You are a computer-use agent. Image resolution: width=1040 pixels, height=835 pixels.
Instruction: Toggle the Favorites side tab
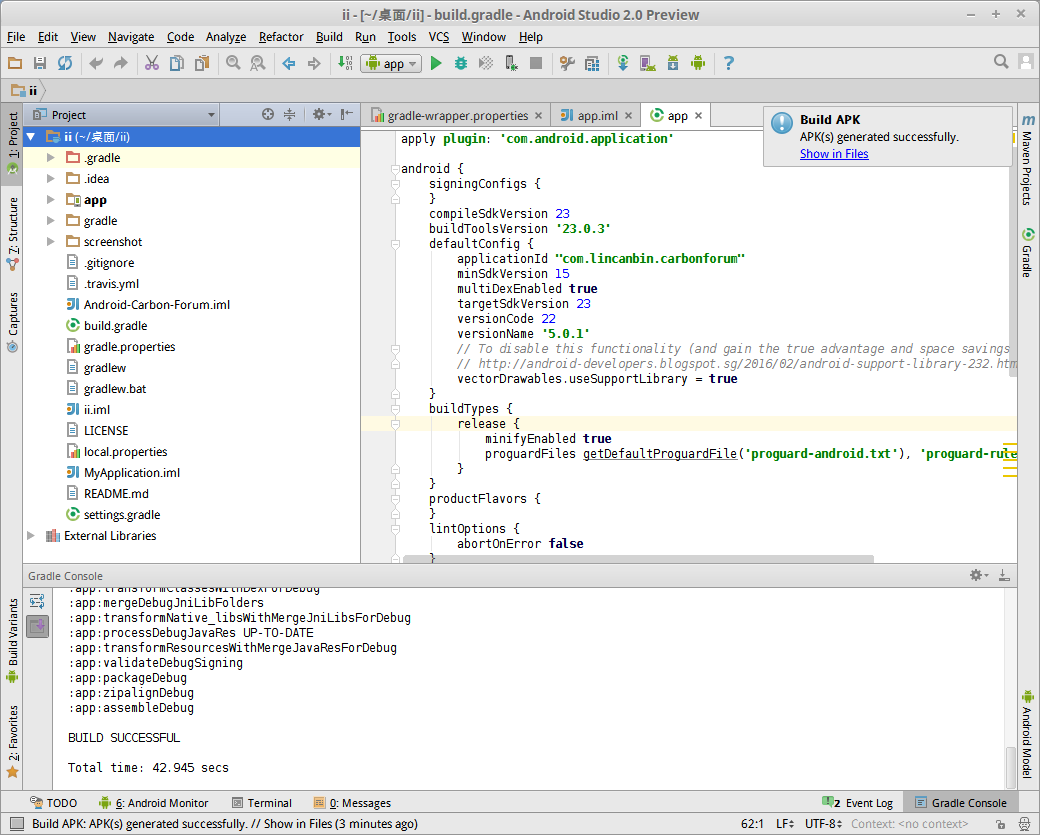click(x=13, y=741)
